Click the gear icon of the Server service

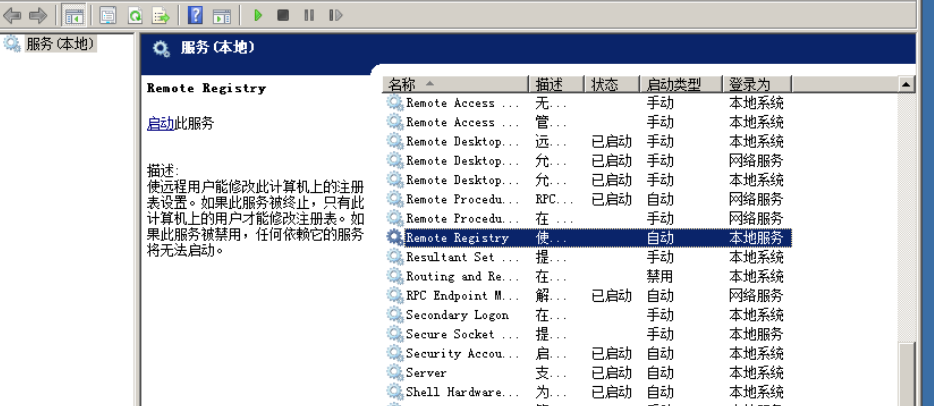(x=394, y=373)
